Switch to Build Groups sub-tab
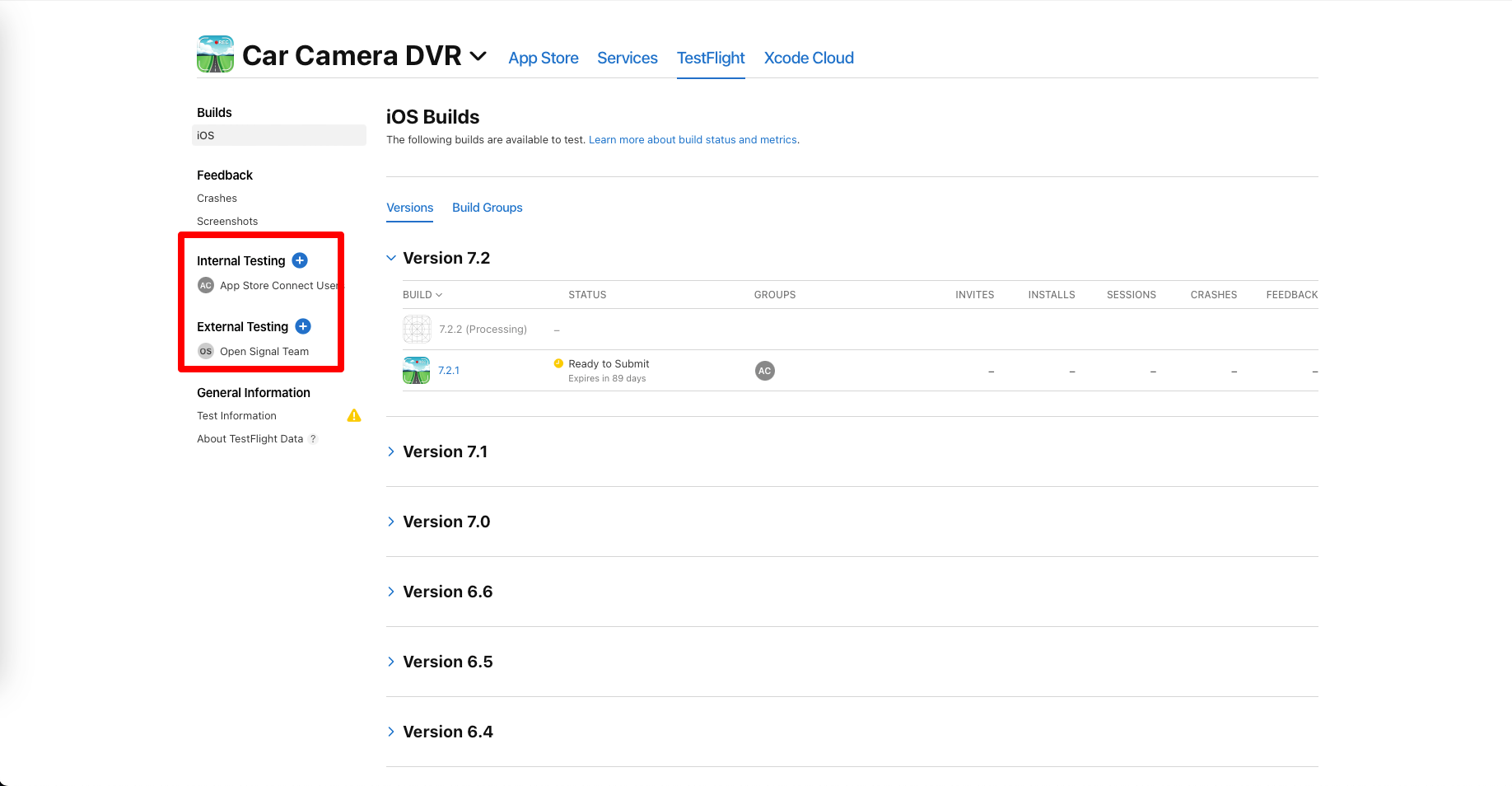Image resolution: width=1512 pixels, height=786 pixels. (x=488, y=208)
